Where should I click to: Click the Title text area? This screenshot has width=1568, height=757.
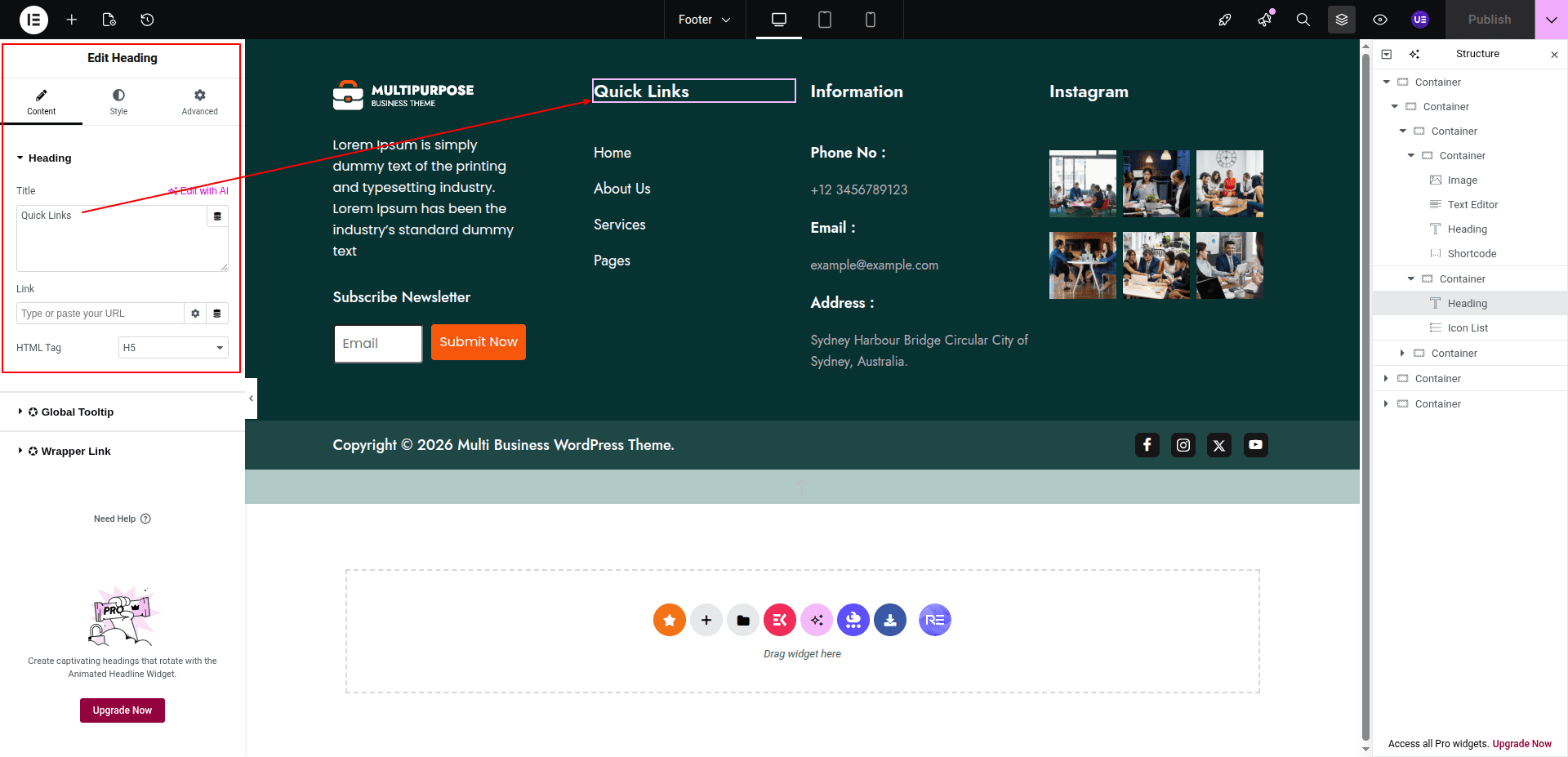click(x=112, y=238)
